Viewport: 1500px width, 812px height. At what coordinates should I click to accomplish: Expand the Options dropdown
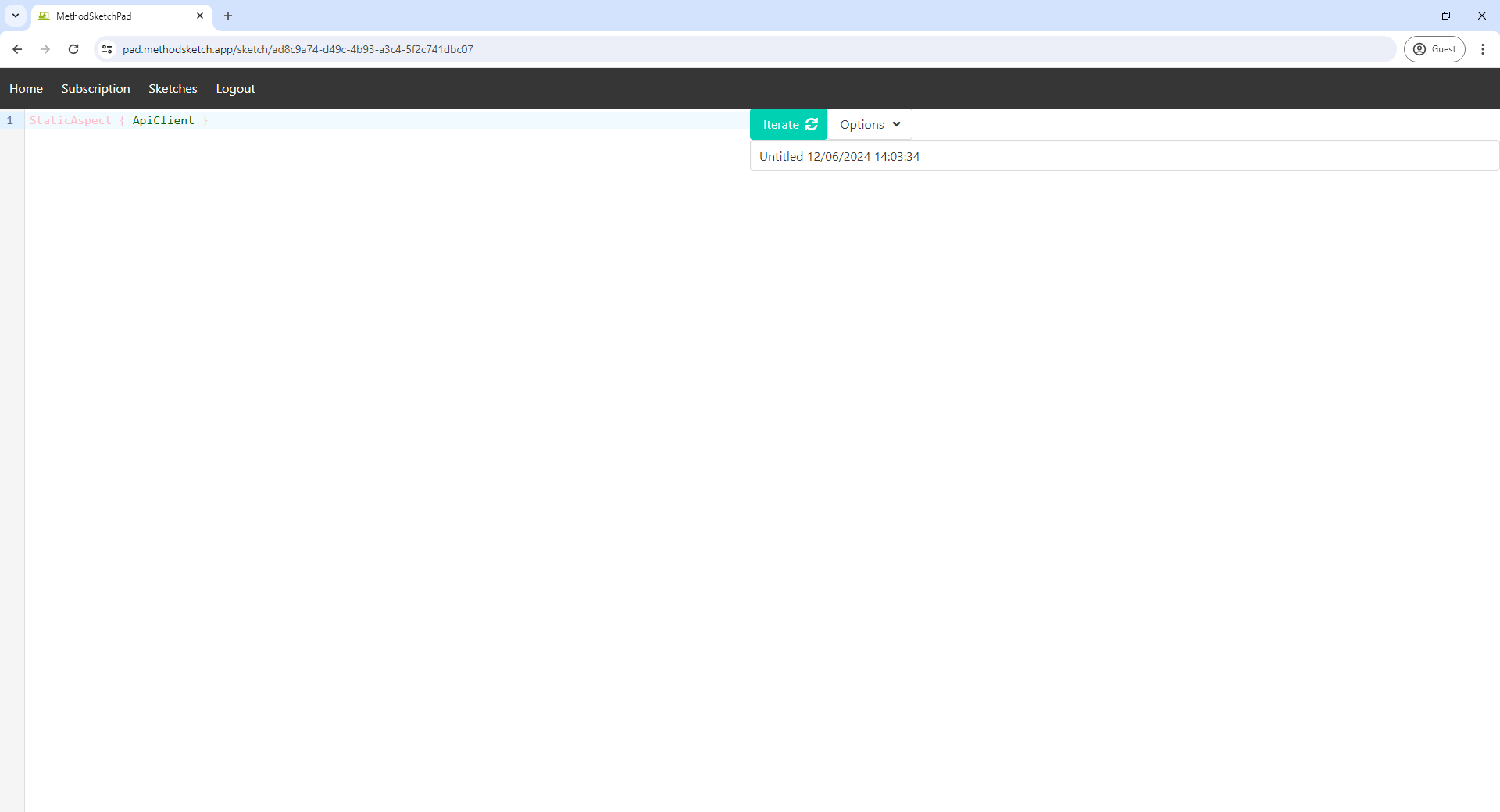tap(870, 124)
